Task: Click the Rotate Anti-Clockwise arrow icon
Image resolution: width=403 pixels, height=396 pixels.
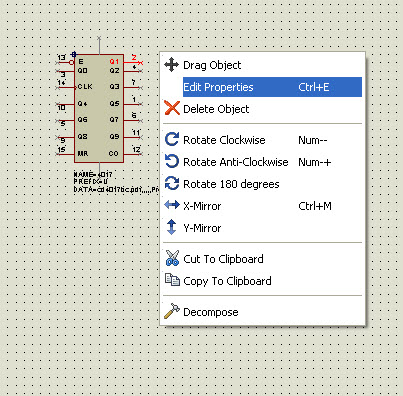Action: point(172,161)
